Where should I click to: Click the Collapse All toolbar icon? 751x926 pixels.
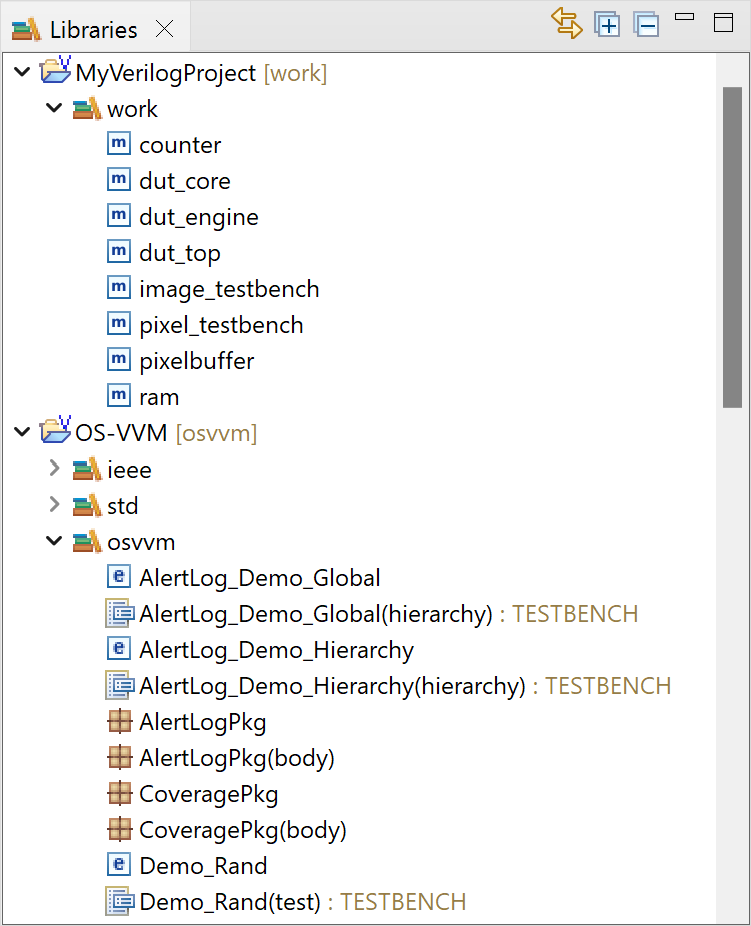point(646,24)
